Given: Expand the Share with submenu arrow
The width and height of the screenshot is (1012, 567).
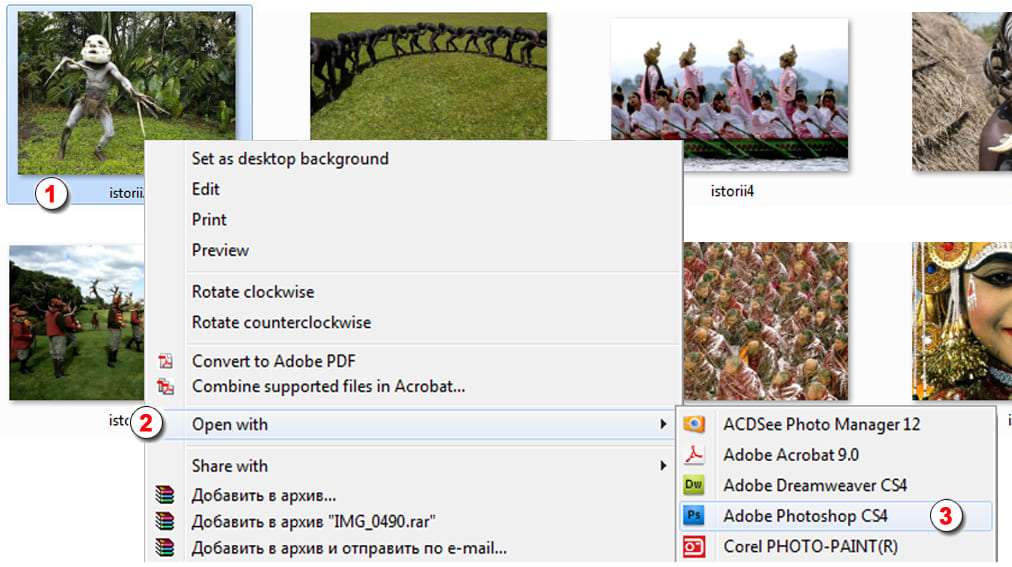Looking at the screenshot, I should tap(663, 466).
